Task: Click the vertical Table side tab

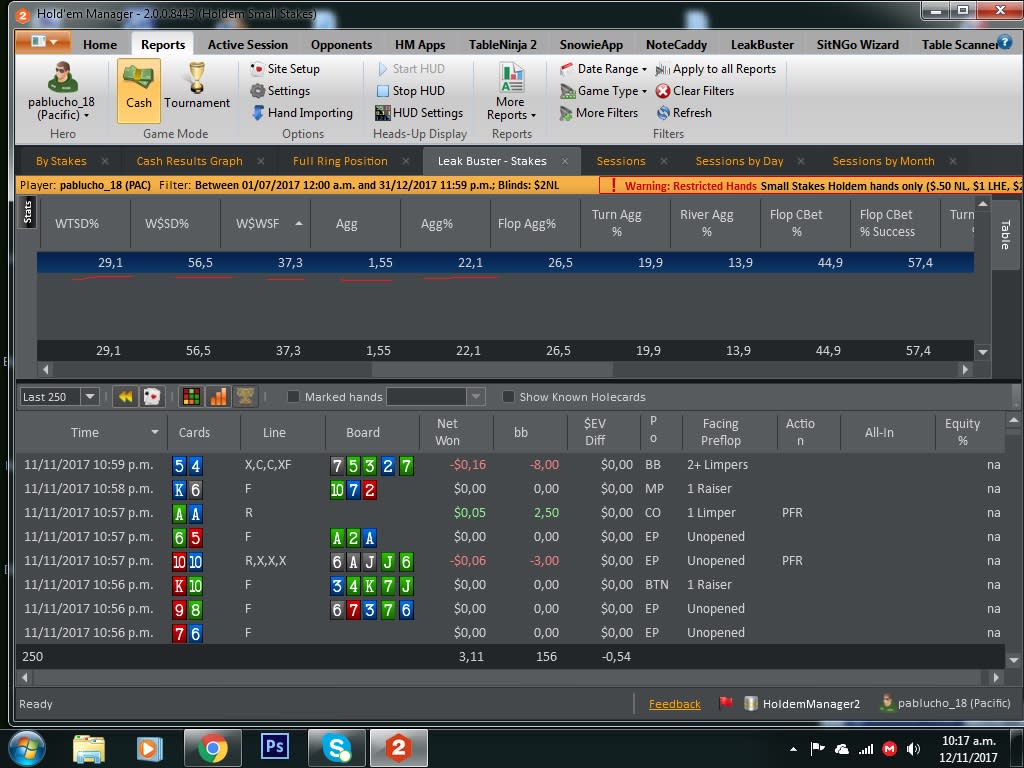Action: (1005, 234)
